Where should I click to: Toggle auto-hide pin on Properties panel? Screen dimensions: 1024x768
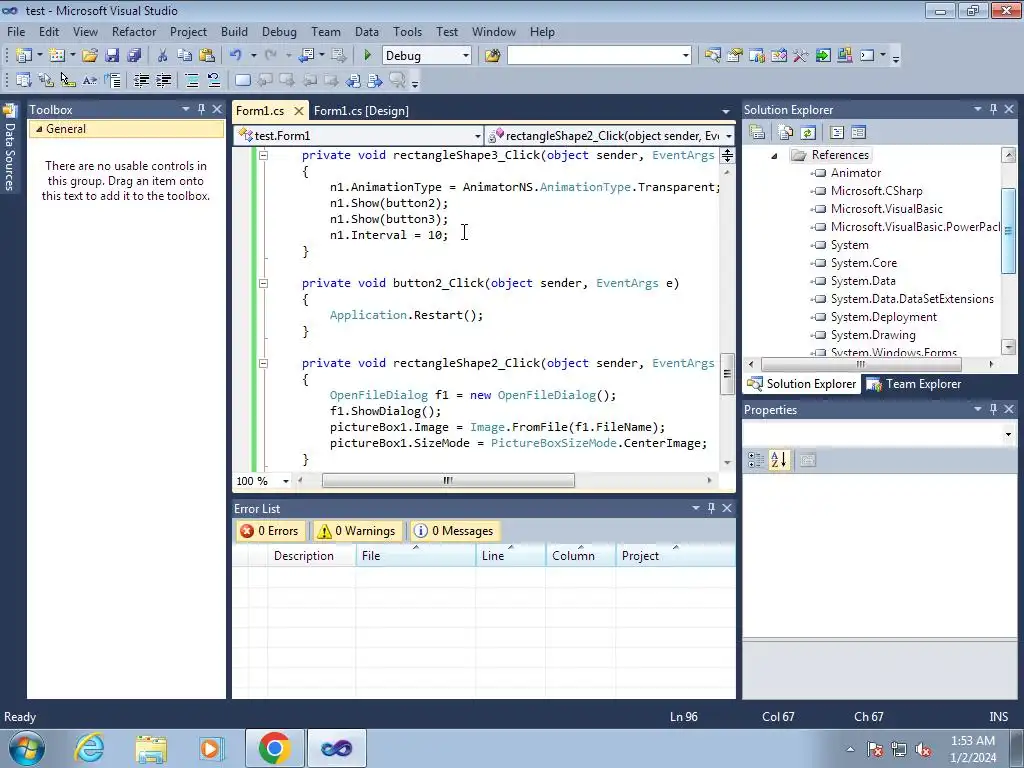[x=993, y=409]
